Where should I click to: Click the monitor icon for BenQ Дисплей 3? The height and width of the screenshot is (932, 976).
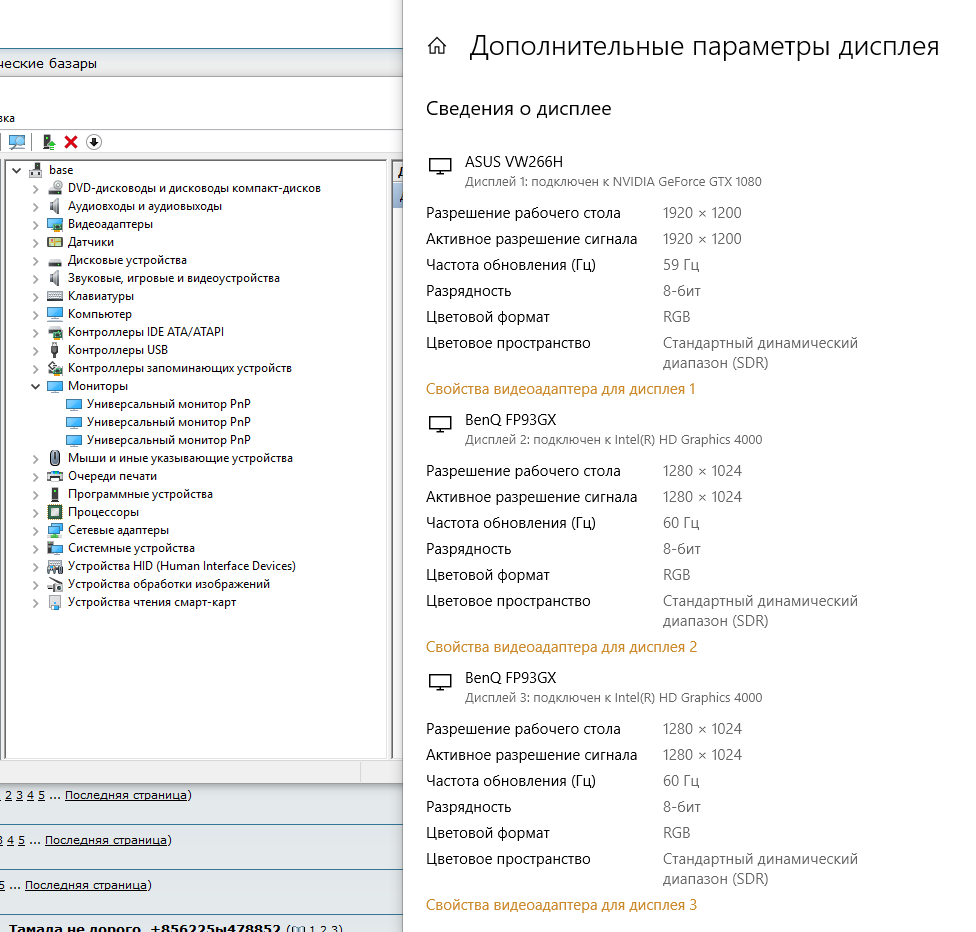click(440, 682)
